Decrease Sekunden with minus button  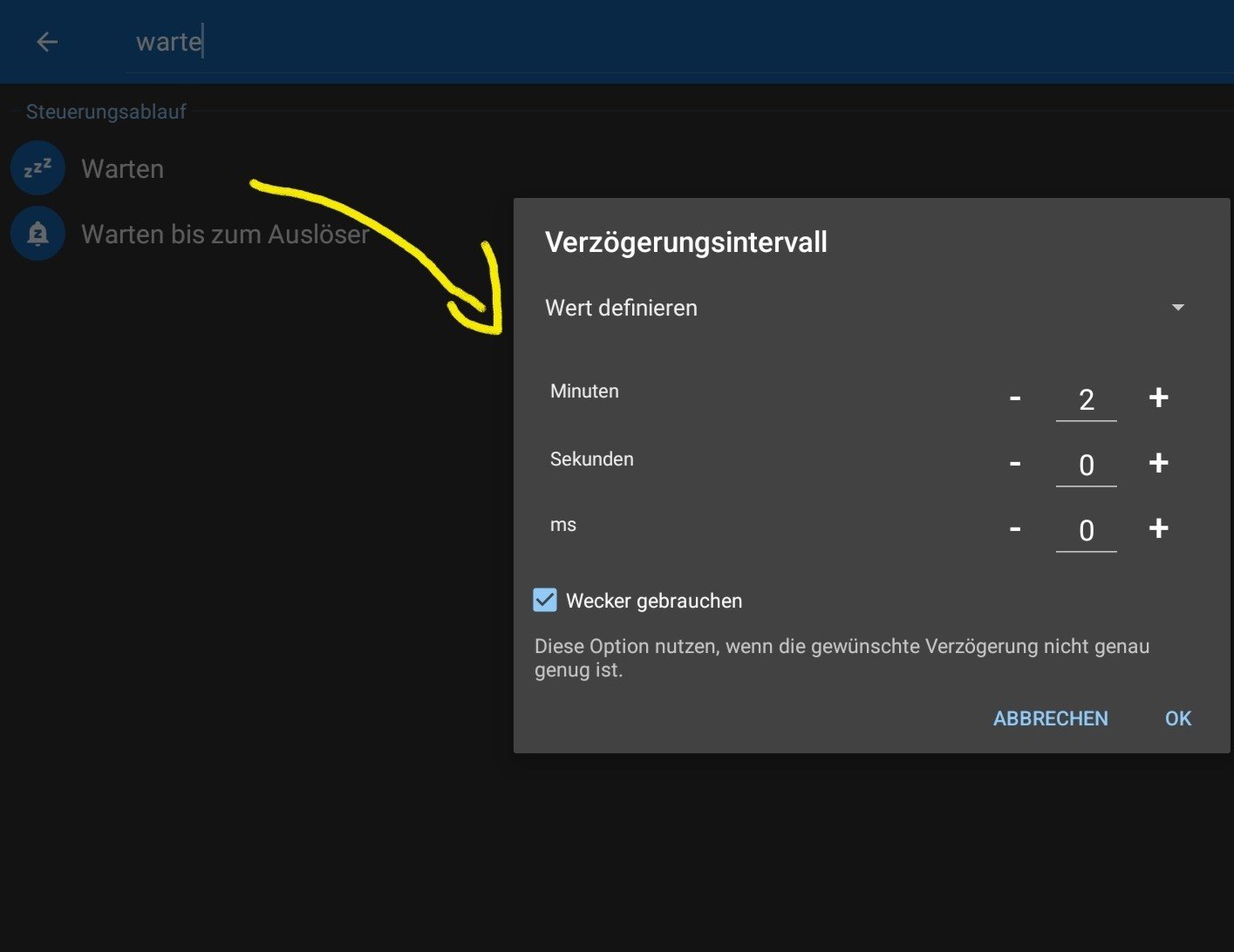(1015, 464)
